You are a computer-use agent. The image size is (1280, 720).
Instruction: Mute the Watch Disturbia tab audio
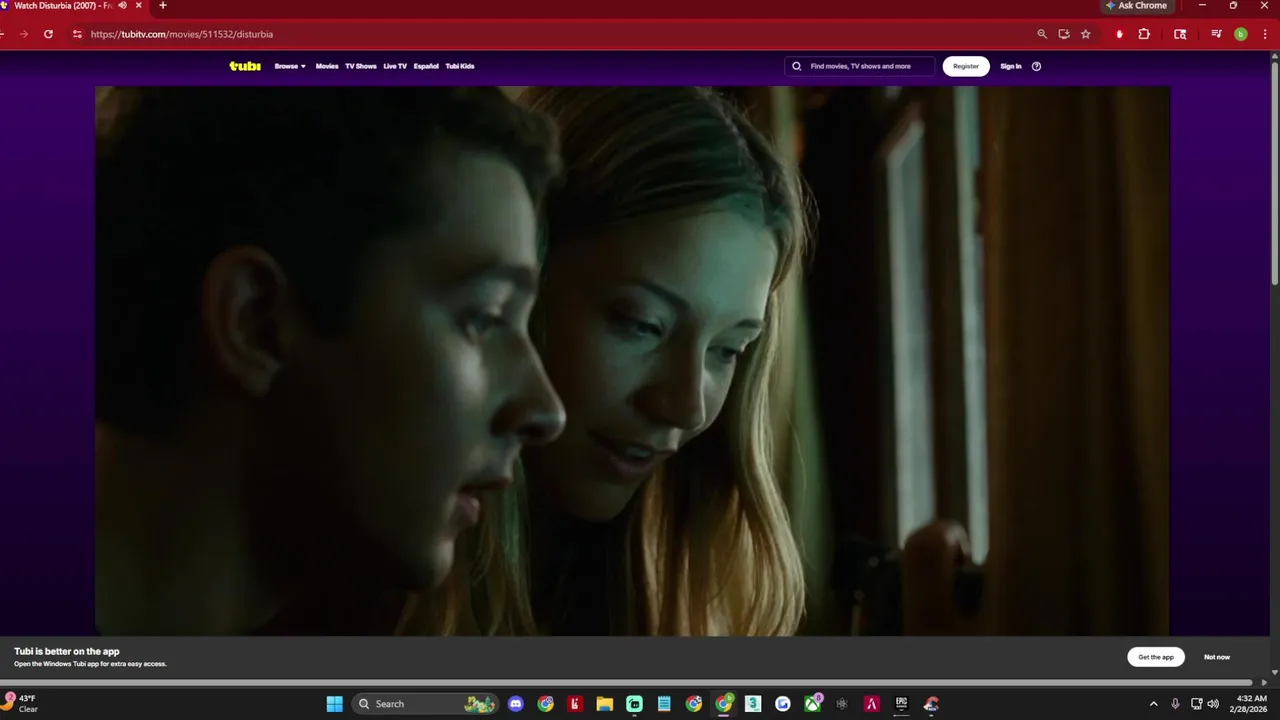pyautogui.click(x=122, y=6)
